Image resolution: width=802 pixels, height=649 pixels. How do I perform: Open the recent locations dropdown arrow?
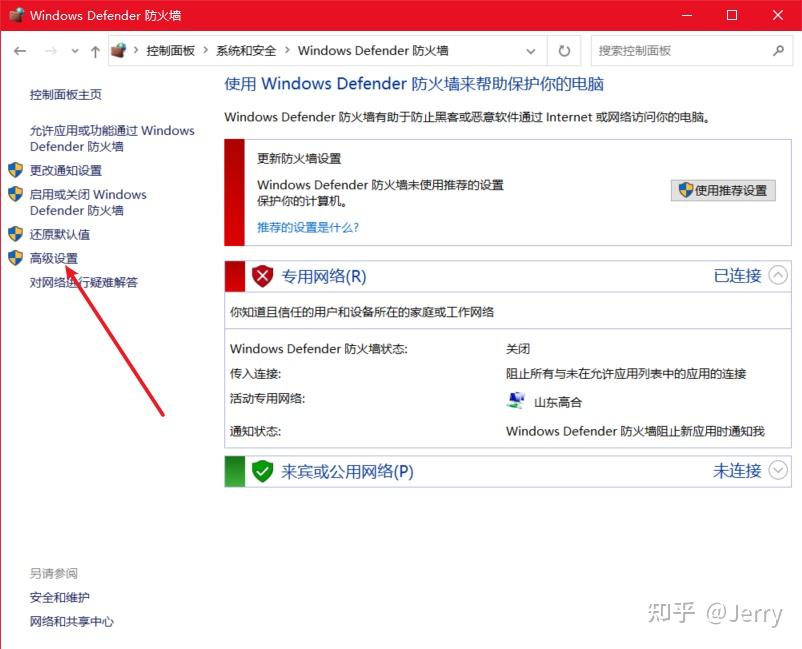pos(75,51)
